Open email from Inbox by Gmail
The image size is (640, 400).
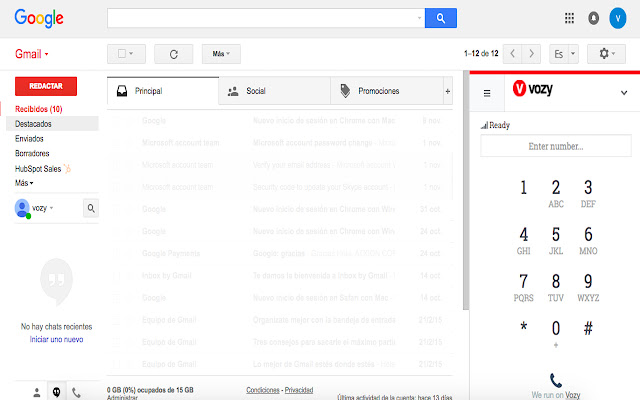click(280, 276)
